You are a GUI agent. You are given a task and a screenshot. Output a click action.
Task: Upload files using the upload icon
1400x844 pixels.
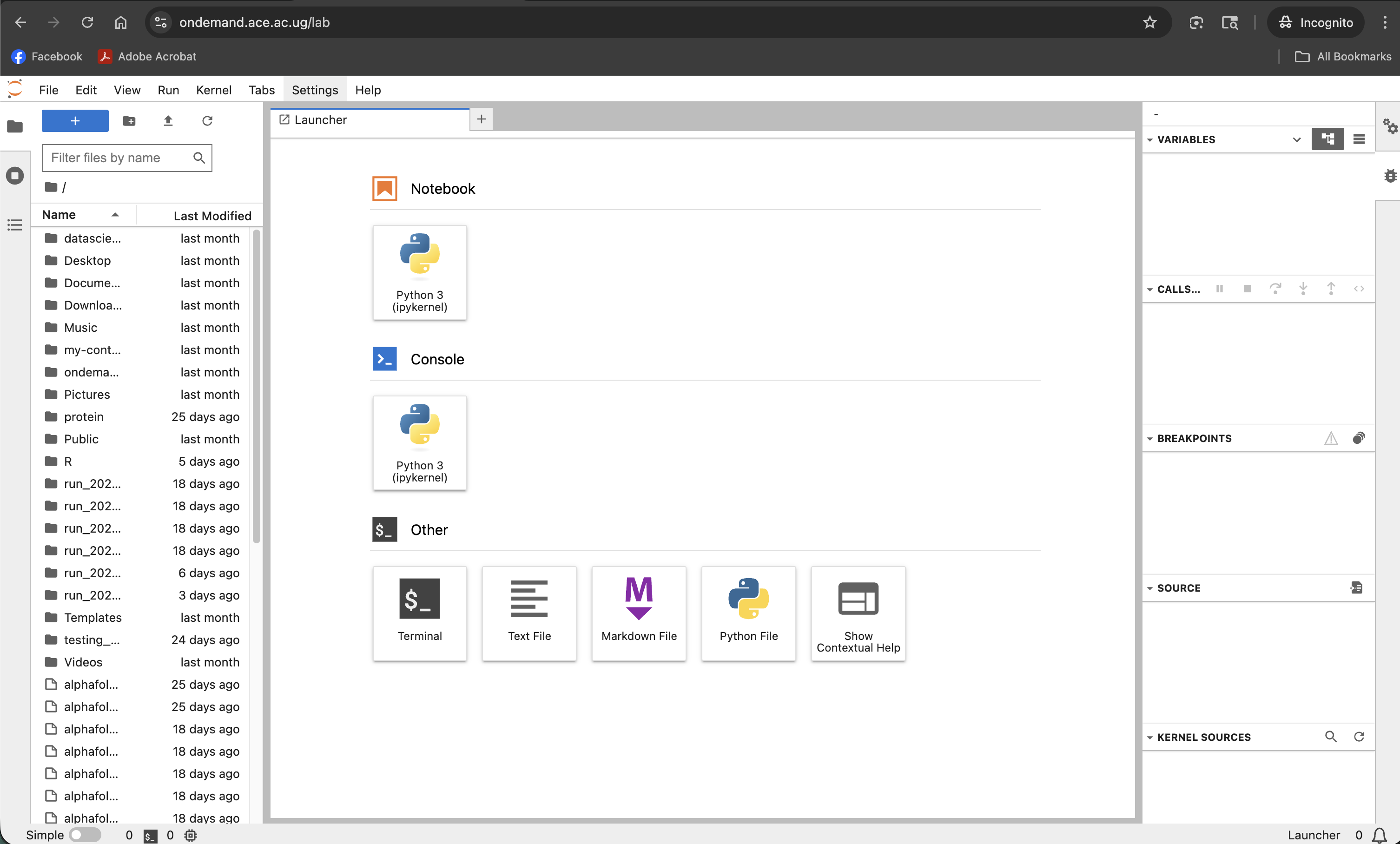tap(168, 121)
